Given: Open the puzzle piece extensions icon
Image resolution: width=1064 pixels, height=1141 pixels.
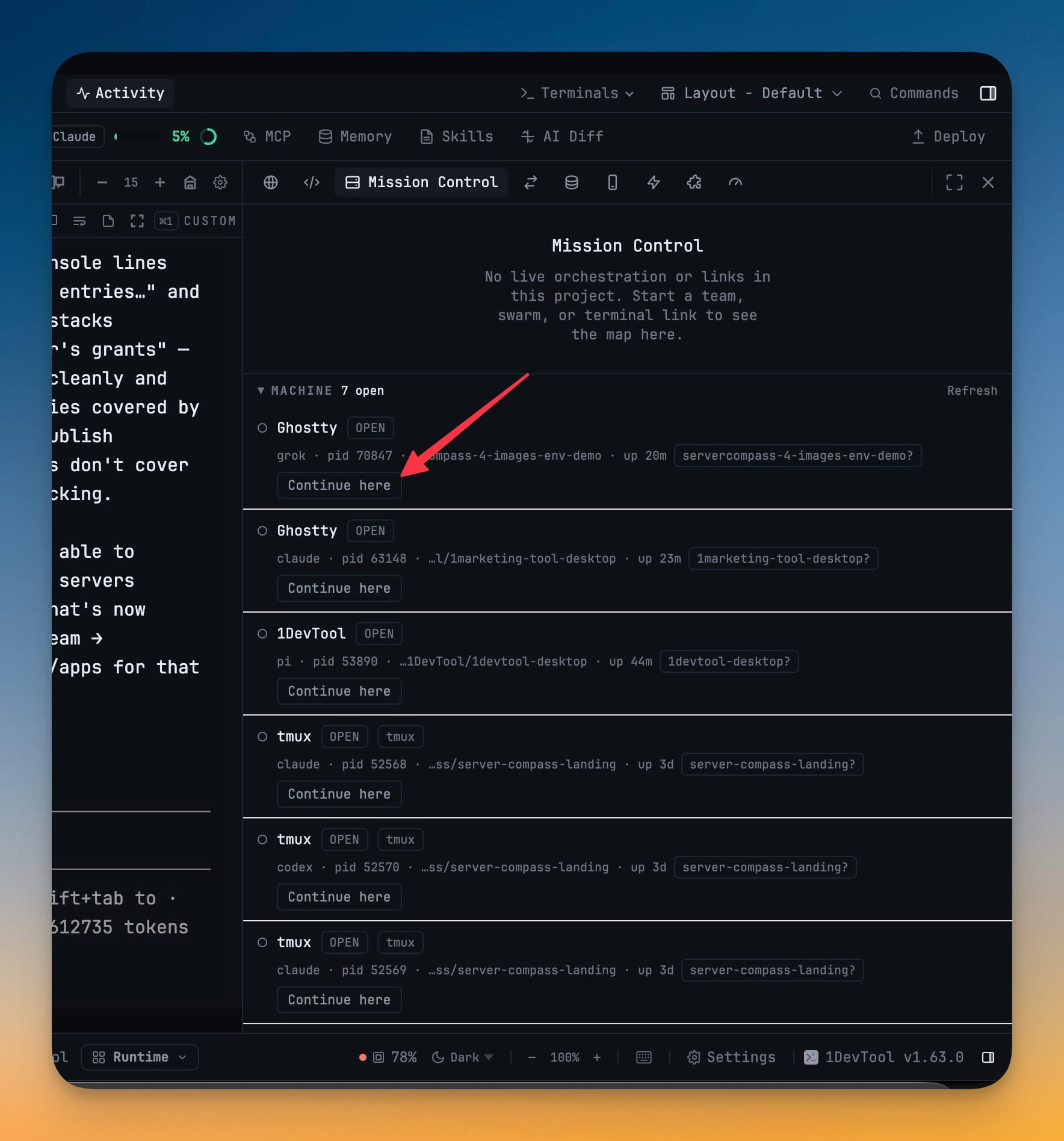Looking at the screenshot, I should click(694, 182).
